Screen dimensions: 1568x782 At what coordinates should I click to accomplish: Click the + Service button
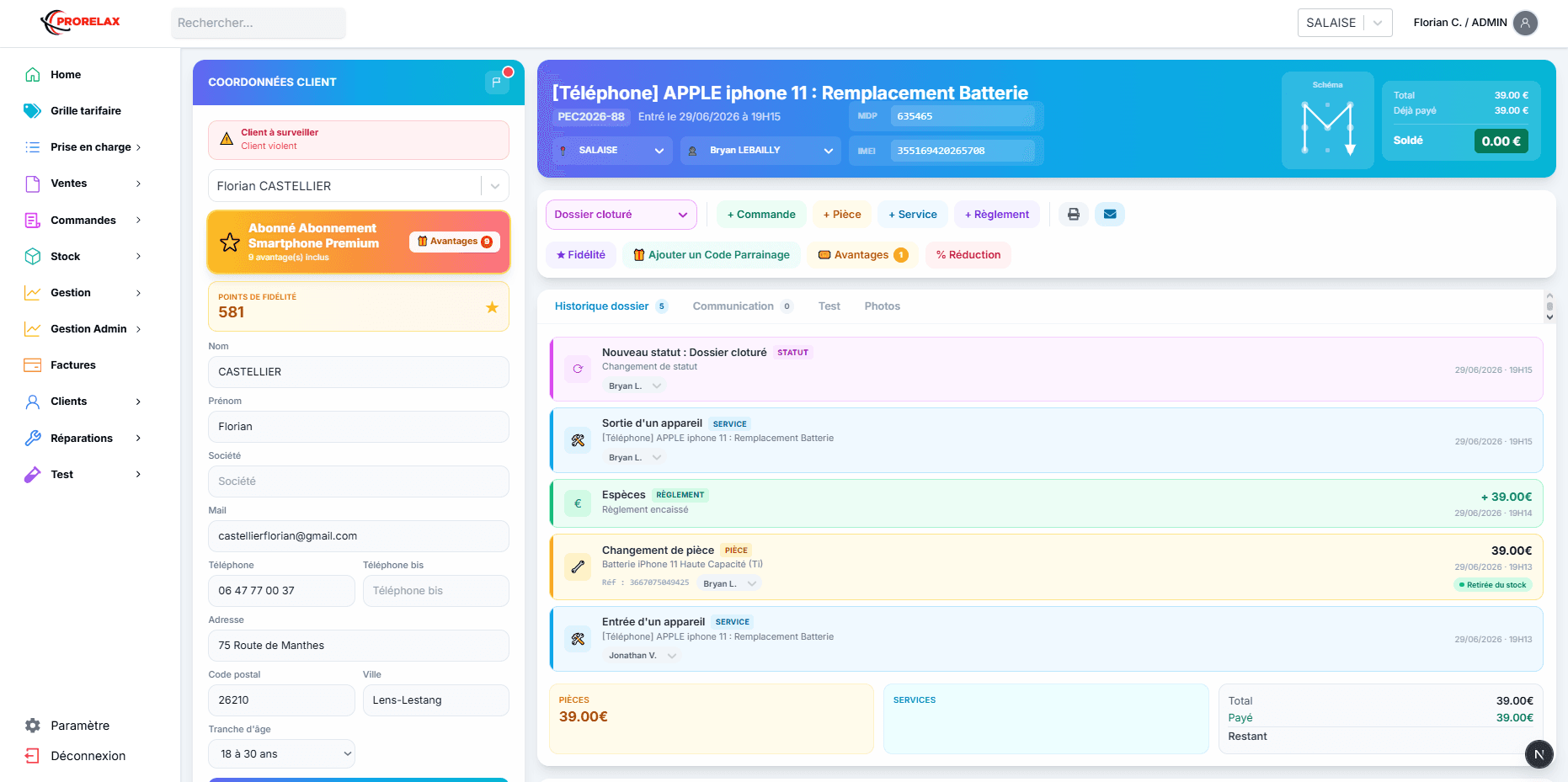pos(913,215)
